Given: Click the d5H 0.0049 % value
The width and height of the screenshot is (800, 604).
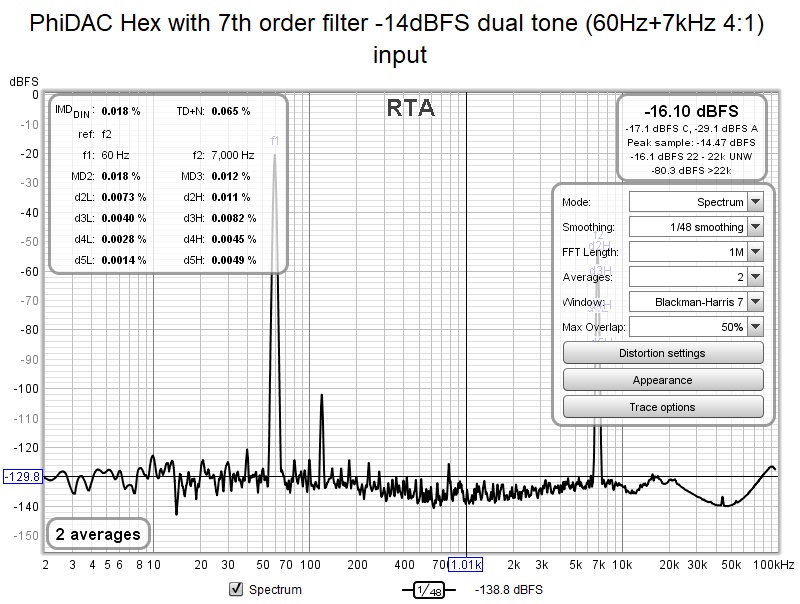Looking at the screenshot, I should tap(234, 260).
